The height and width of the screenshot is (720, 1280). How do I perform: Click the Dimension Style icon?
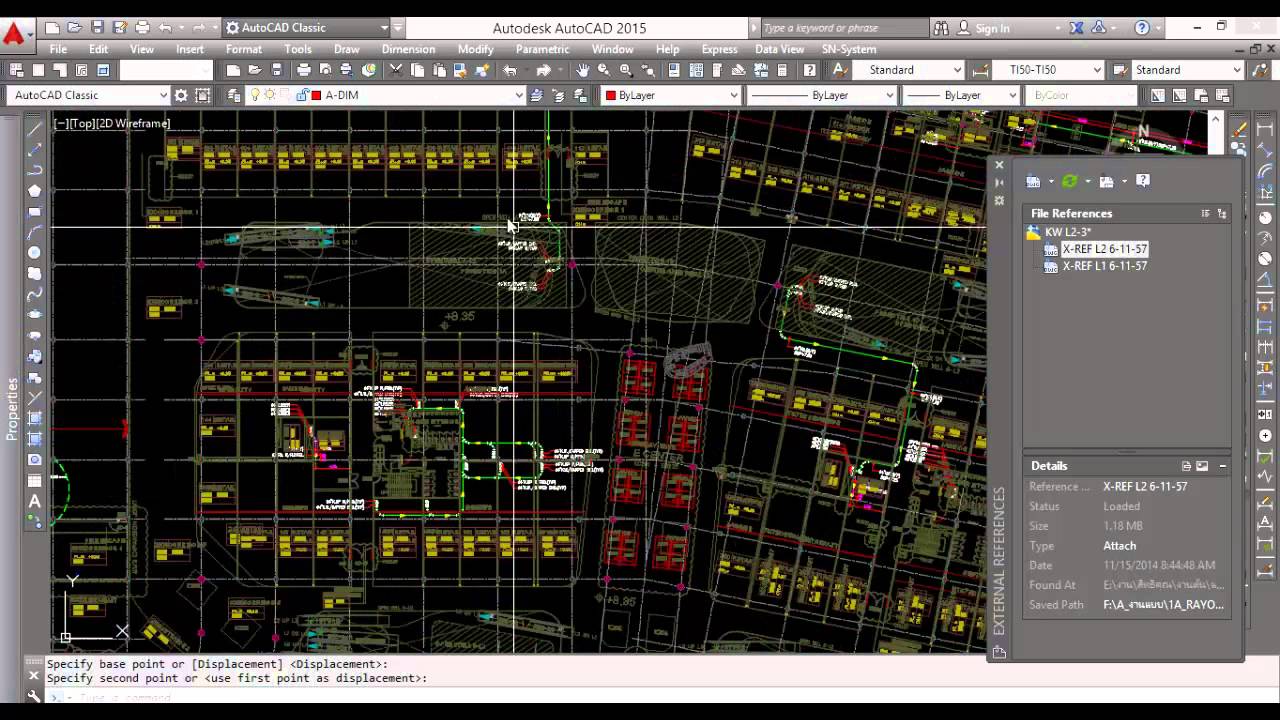tap(980, 70)
